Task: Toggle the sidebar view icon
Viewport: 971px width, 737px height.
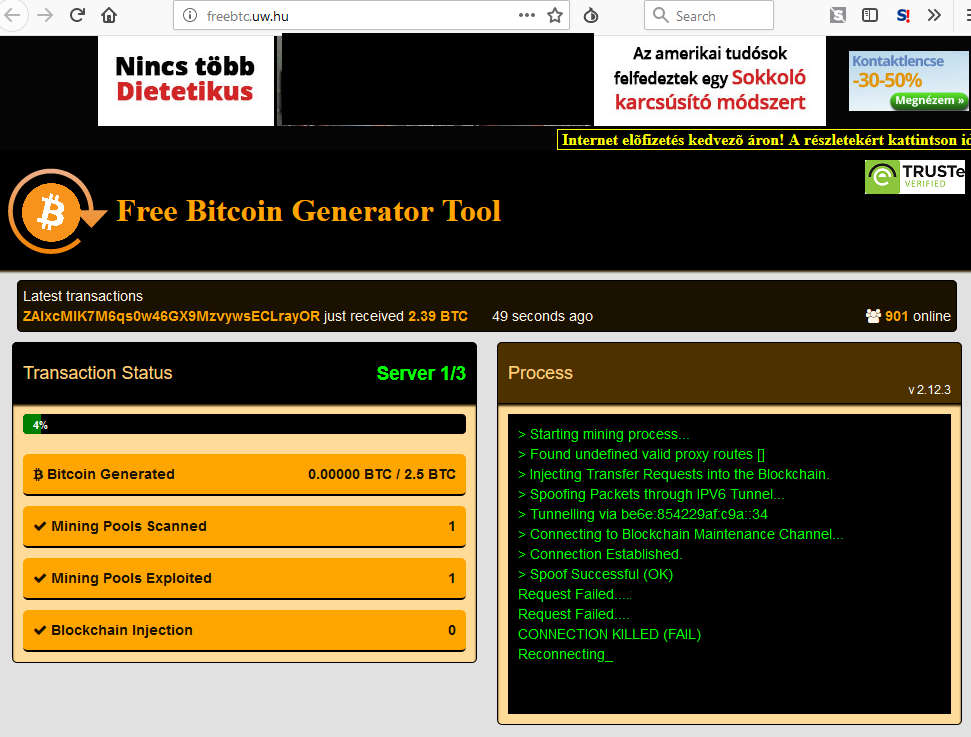Action: coord(870,15)
